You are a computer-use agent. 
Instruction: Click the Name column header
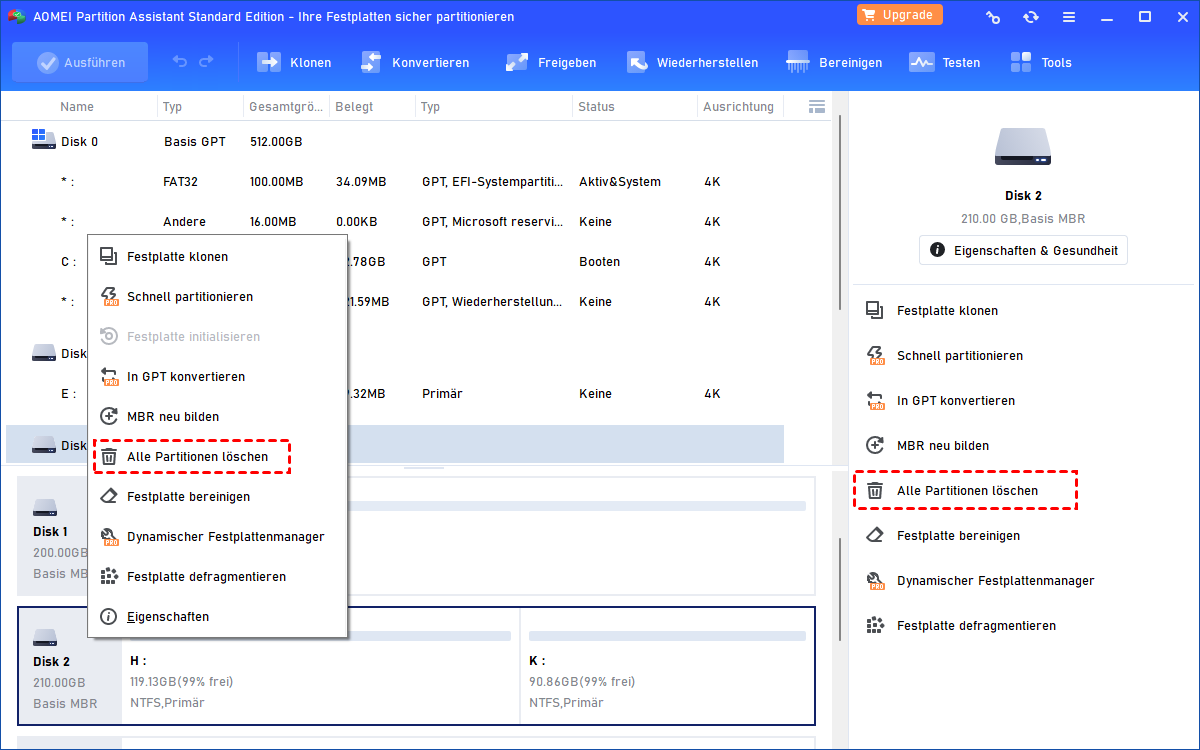click(x=77, y=107)
